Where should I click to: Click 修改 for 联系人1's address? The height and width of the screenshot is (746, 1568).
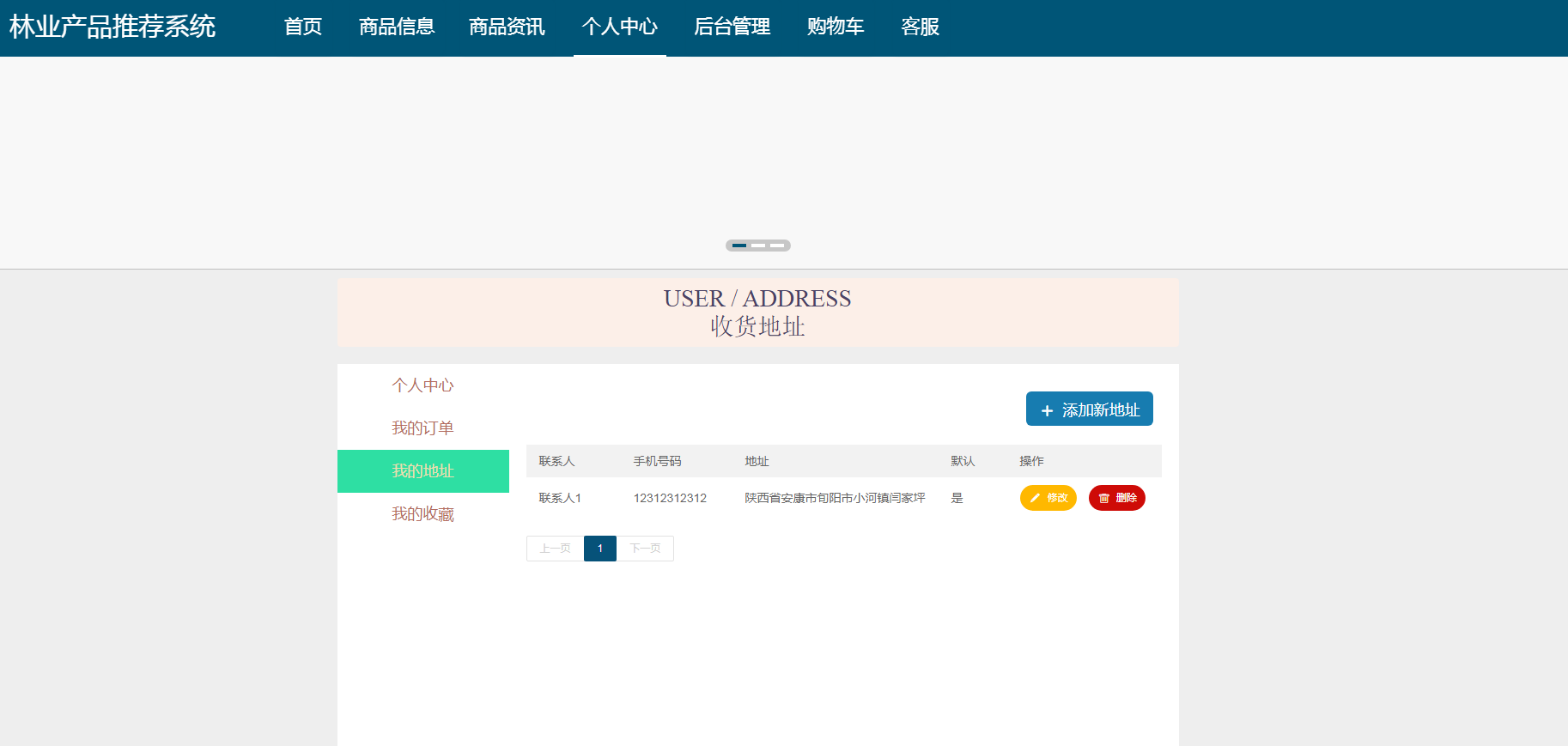(1048, 498)
